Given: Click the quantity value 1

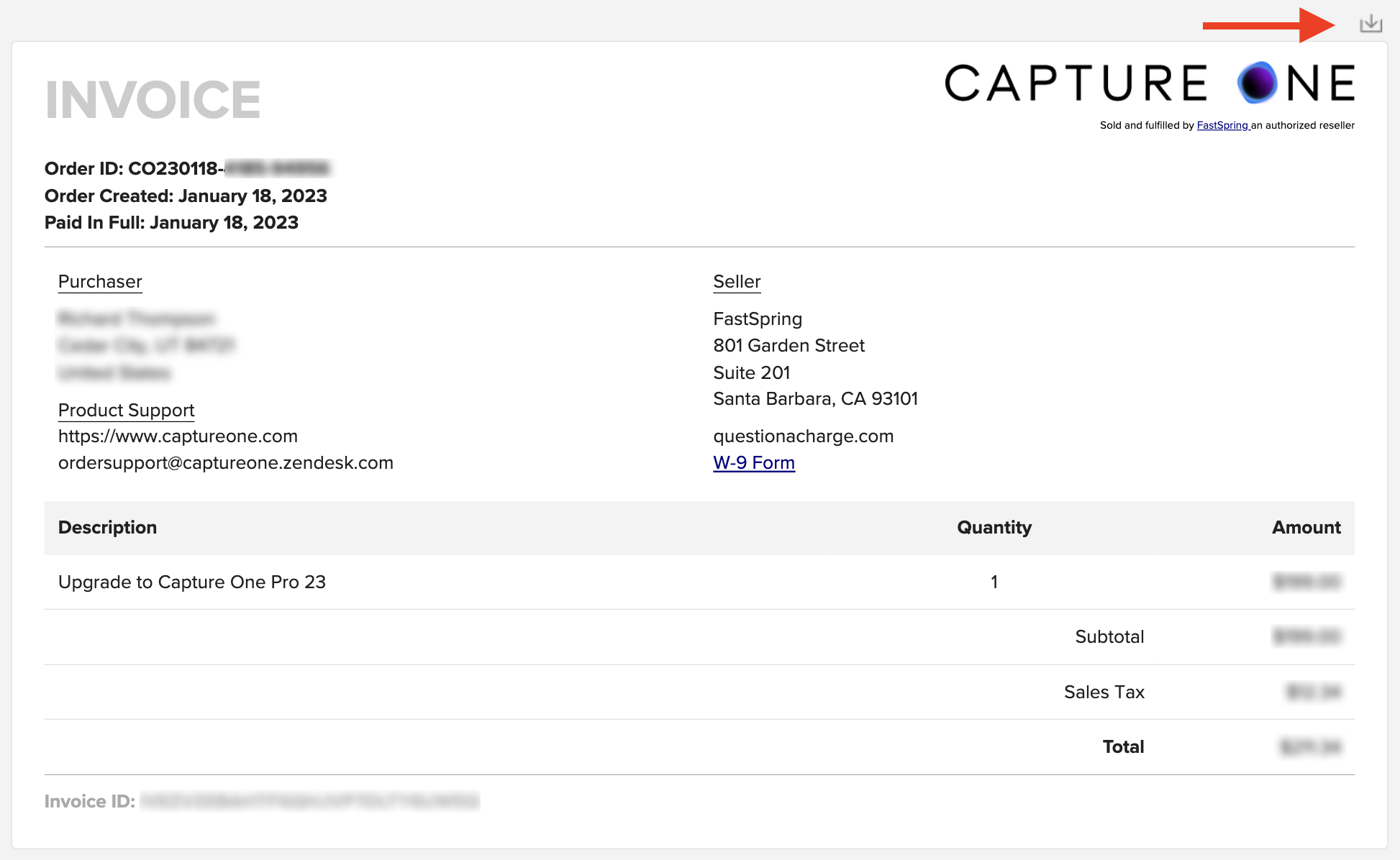Looking at the screenshot, I should (x=994, y=582).
